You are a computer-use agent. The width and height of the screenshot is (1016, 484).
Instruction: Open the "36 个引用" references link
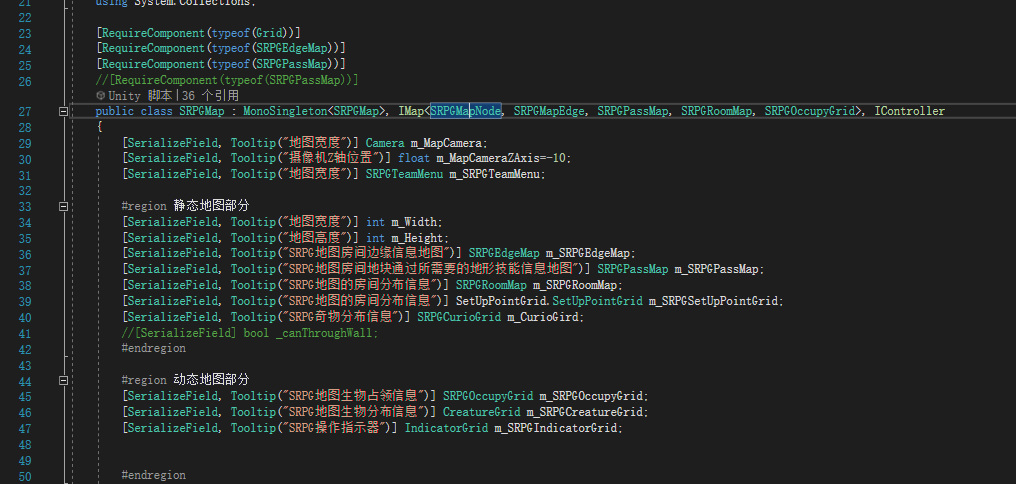point(210,95)
